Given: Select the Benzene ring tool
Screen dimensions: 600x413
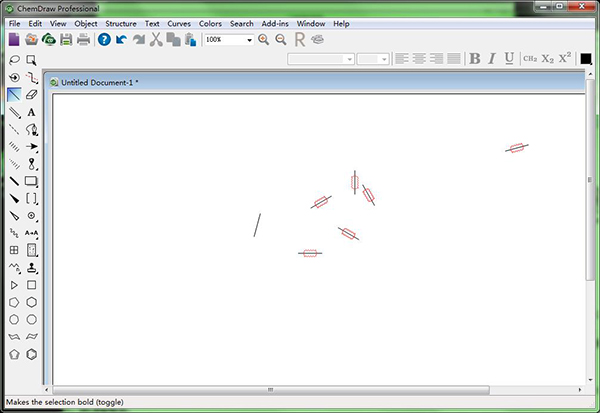Looking at the screenshot, I should pos(32,354).
